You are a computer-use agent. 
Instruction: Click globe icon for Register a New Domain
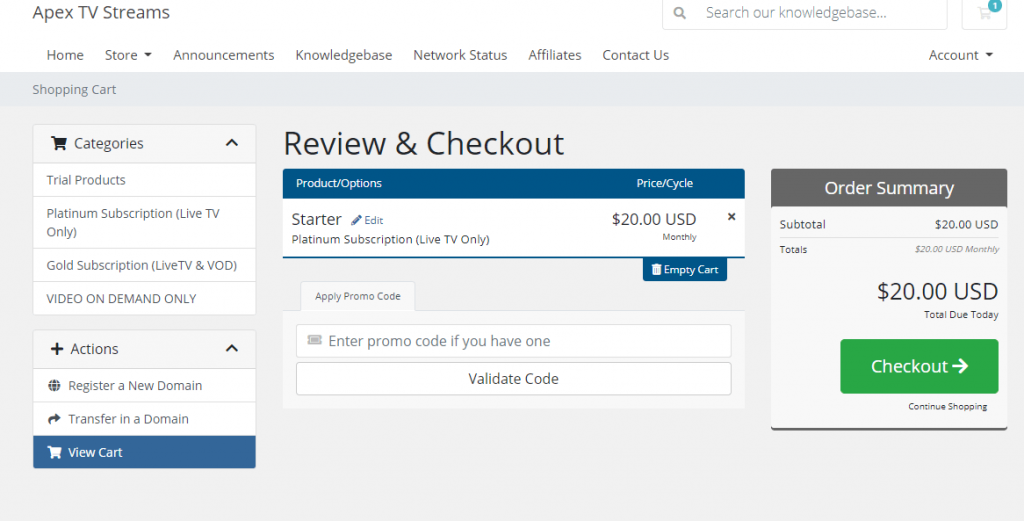pyautogui.click(x=54, y=386)
